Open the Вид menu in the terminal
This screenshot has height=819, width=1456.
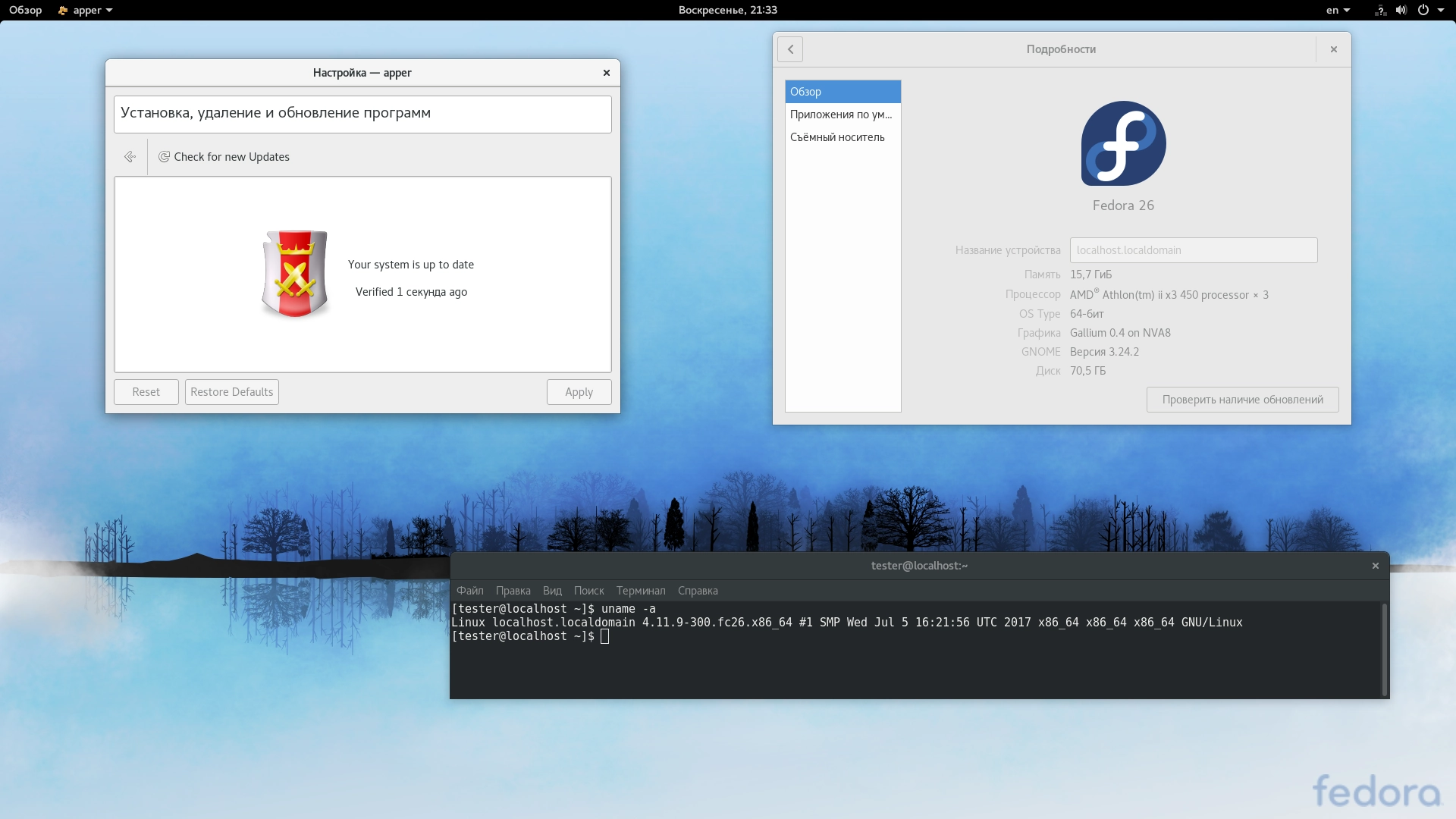click(552, 591)
